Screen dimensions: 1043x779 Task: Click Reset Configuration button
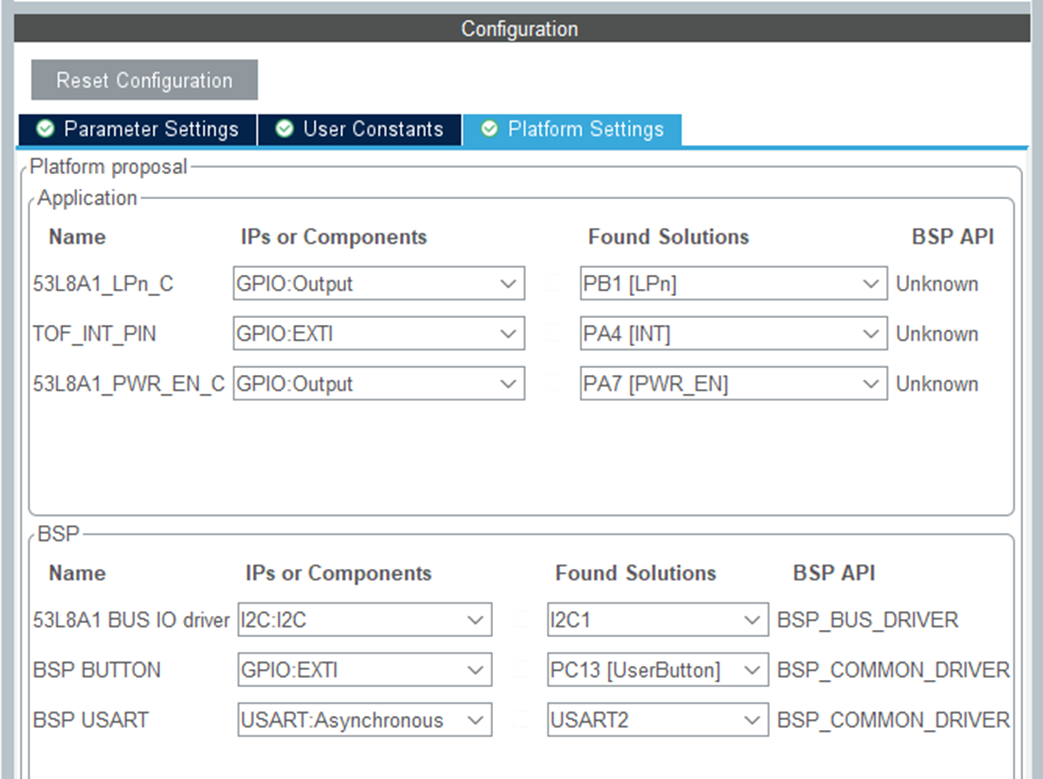(144, 80)
